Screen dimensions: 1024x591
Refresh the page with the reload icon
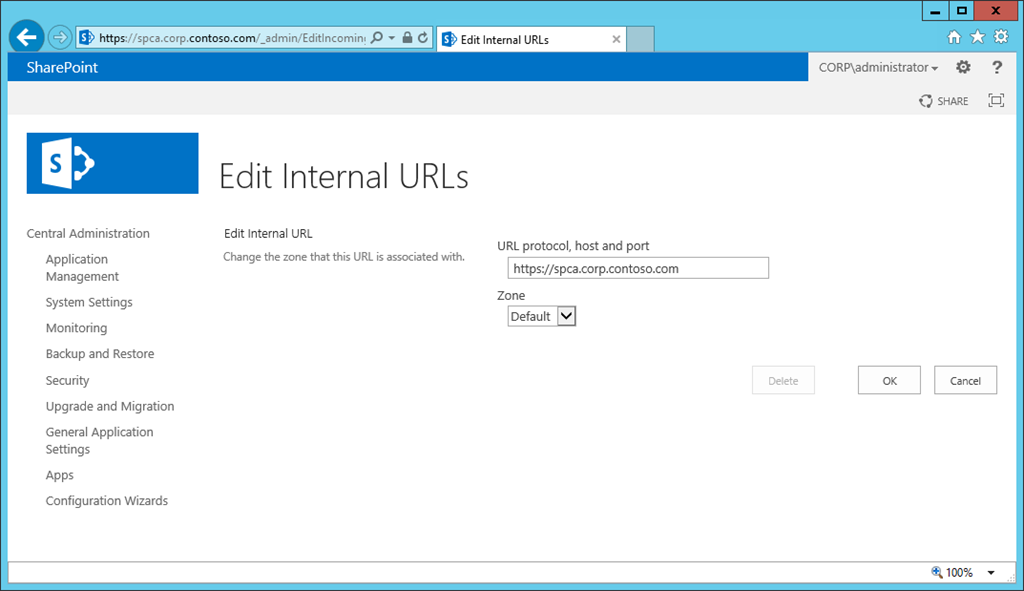pos(423,38)
